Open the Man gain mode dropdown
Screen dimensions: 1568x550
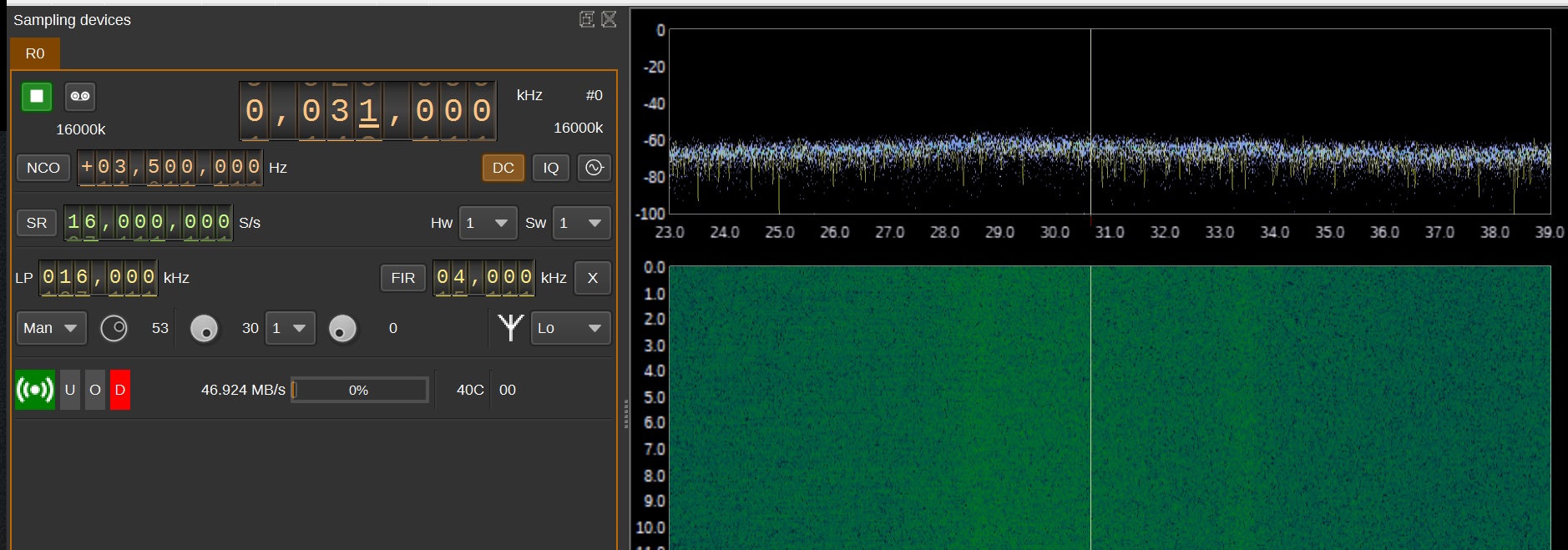click(51, 328)
